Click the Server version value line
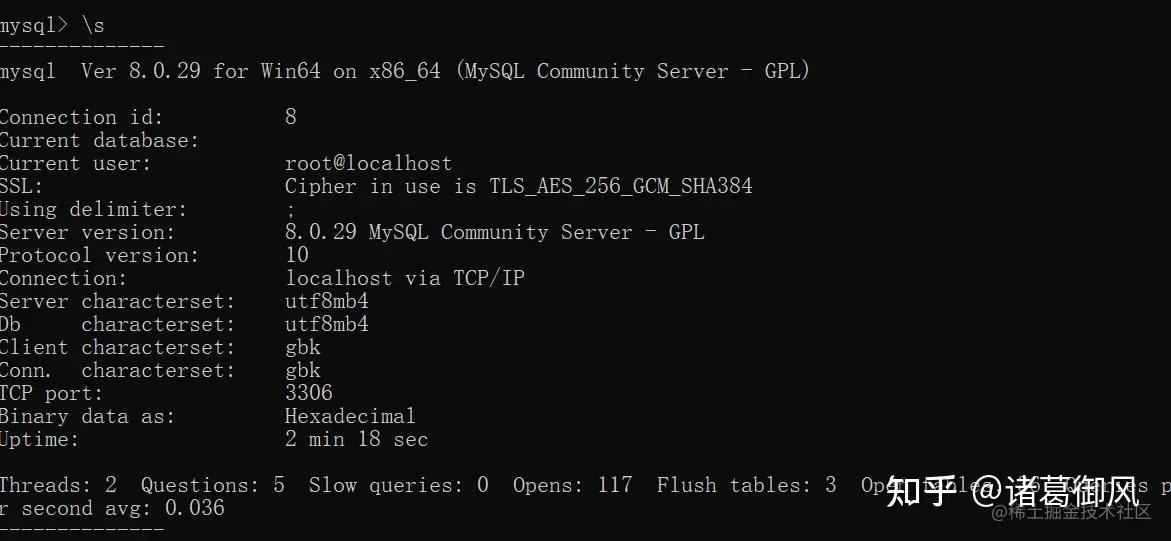1171x541 pixels. pos(494,232)
